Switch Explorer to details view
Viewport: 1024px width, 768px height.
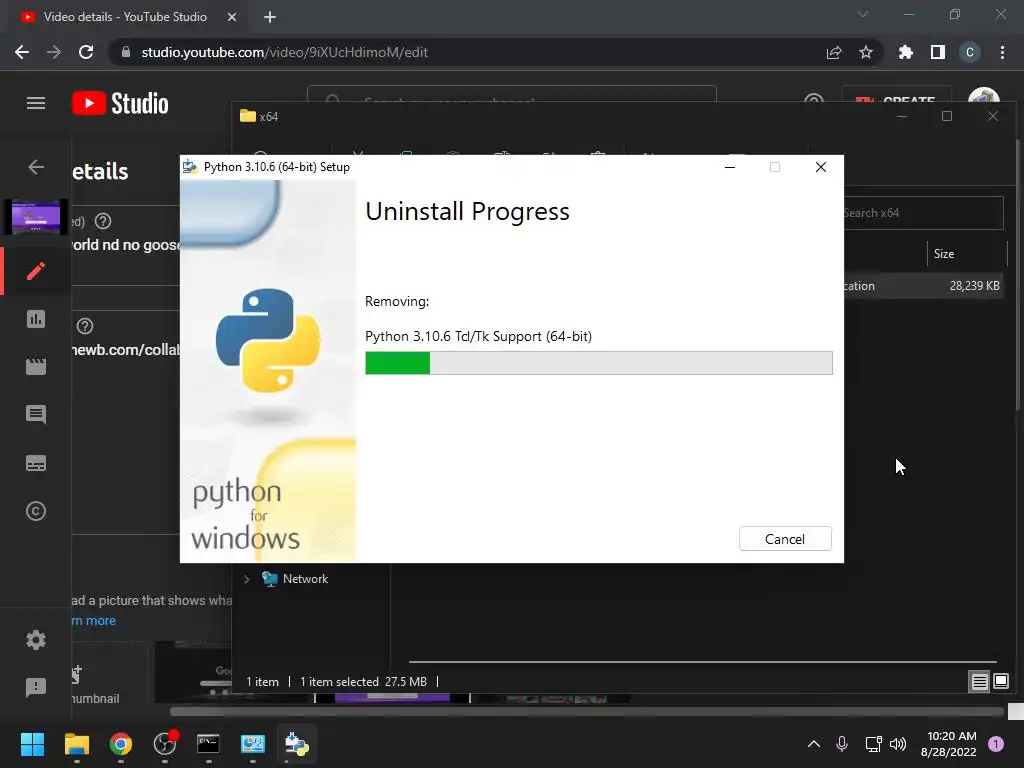(979, 682)
